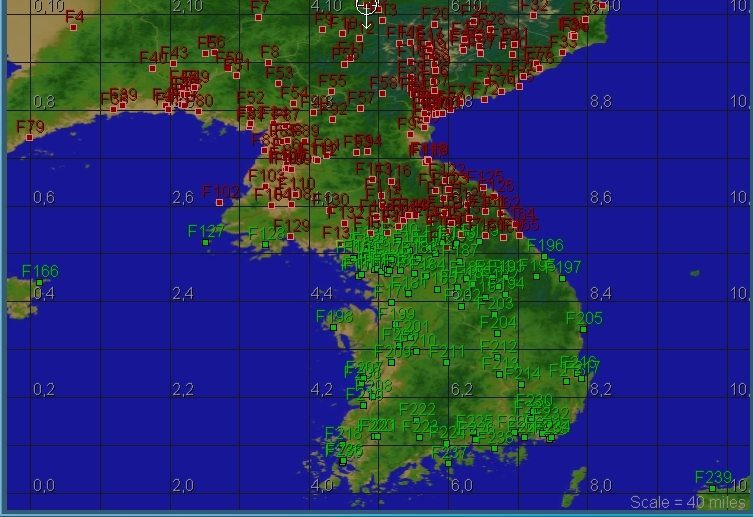The height and width of the screenshot is (517, 753).
Task: Click the green F205 east coast marker
Action: (x=583, y=329)
